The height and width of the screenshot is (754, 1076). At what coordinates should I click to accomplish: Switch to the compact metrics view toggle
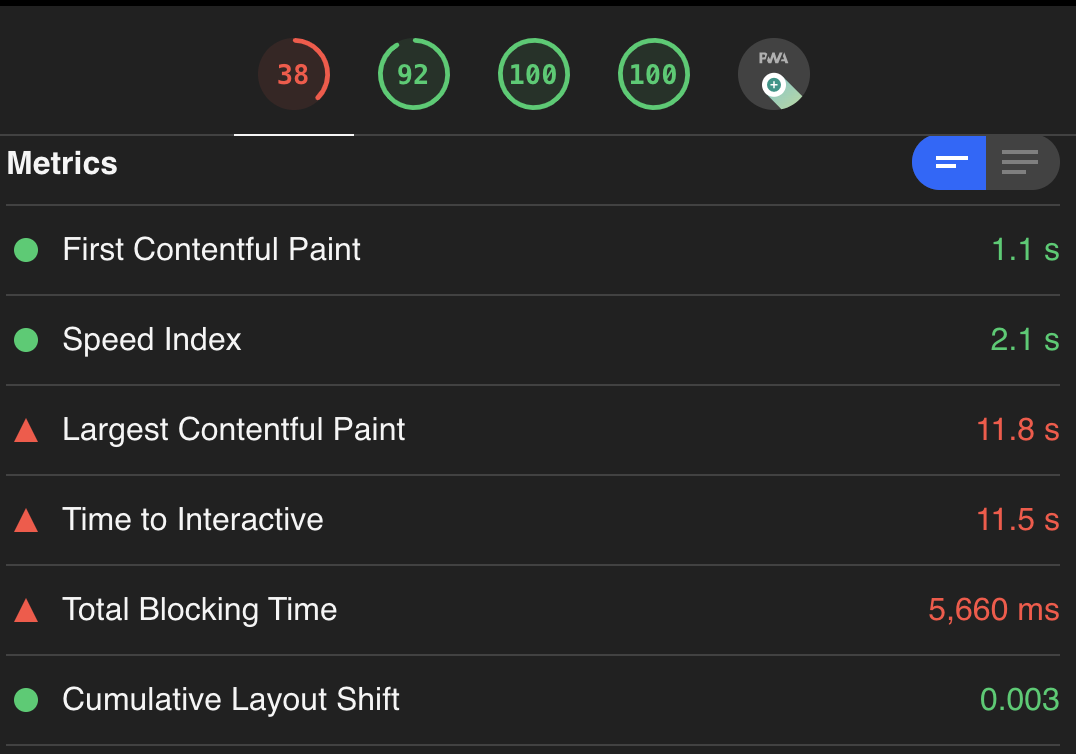(949, 163)
